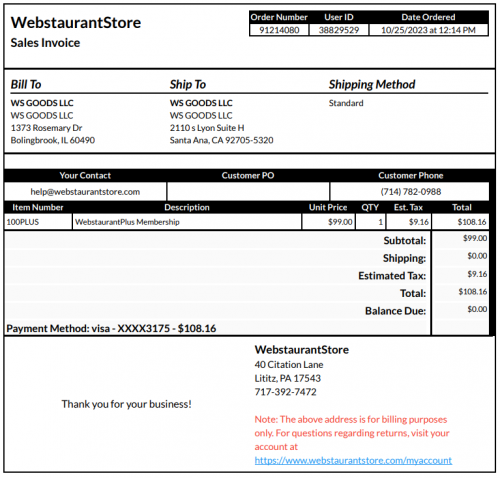This screenshot has height=478, width=500.
Task: Select the customer phone number (714) 782-0988
Action: point(411,192)
